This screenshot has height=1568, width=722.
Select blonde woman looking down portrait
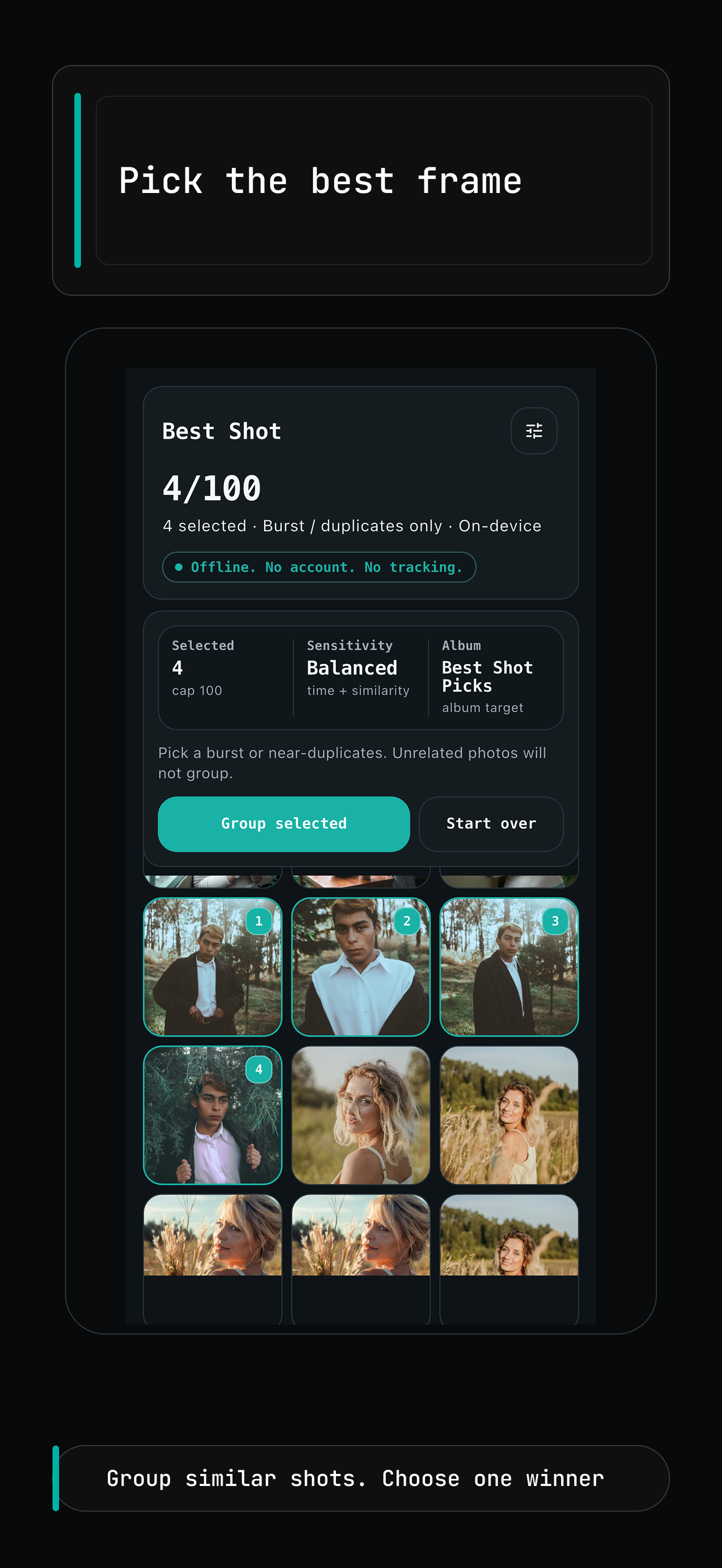pyautogui.click(x=360, y=1115)
